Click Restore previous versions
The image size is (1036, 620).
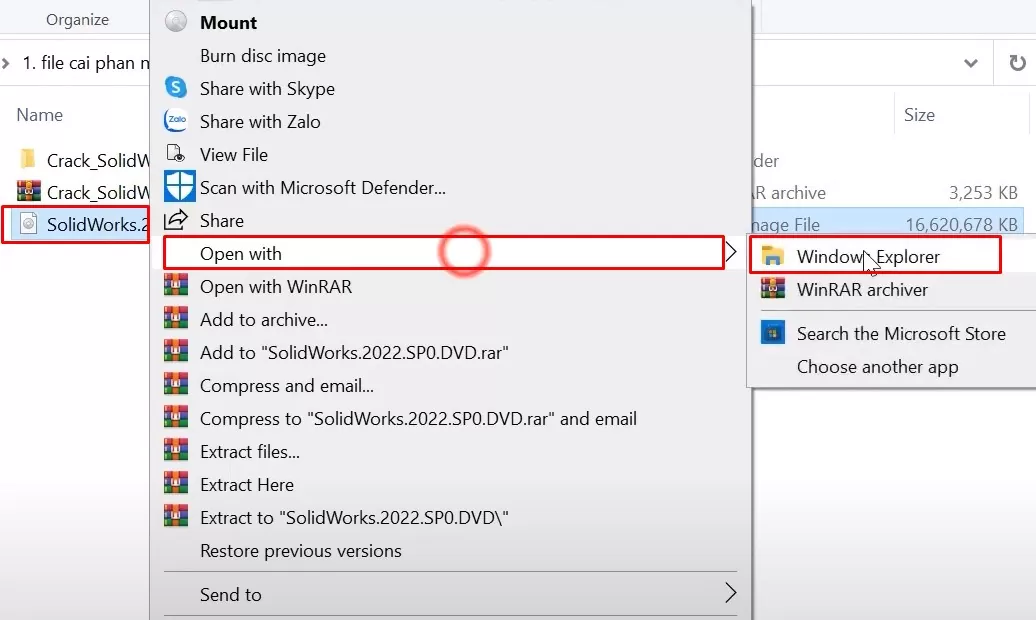(x=301, y=550)
